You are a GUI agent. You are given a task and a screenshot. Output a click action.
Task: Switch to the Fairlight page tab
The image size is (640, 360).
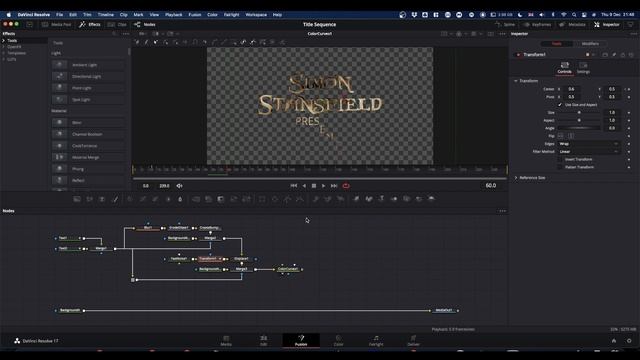pos(376,340)
